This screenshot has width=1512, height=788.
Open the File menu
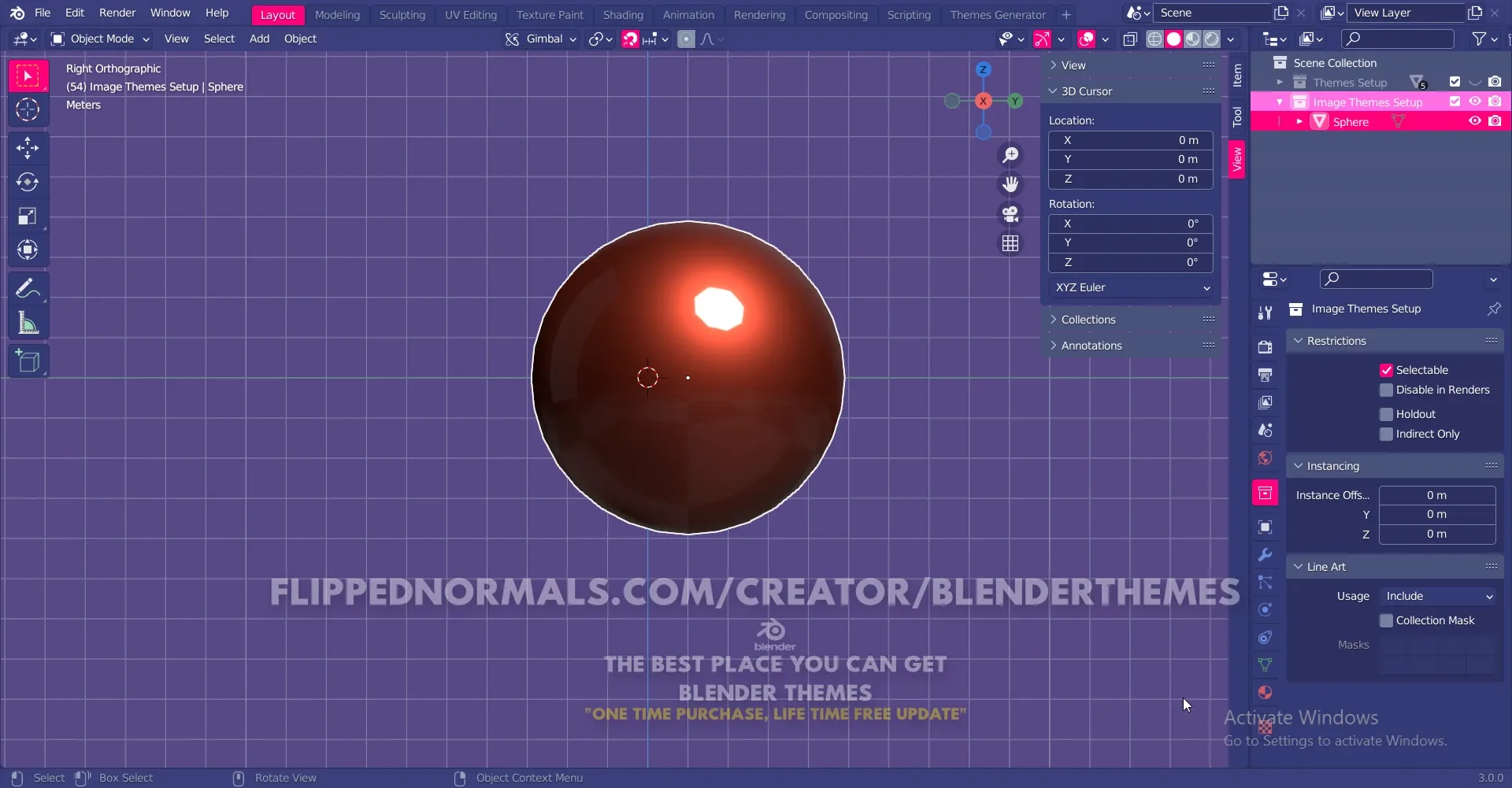click(43, 13)
